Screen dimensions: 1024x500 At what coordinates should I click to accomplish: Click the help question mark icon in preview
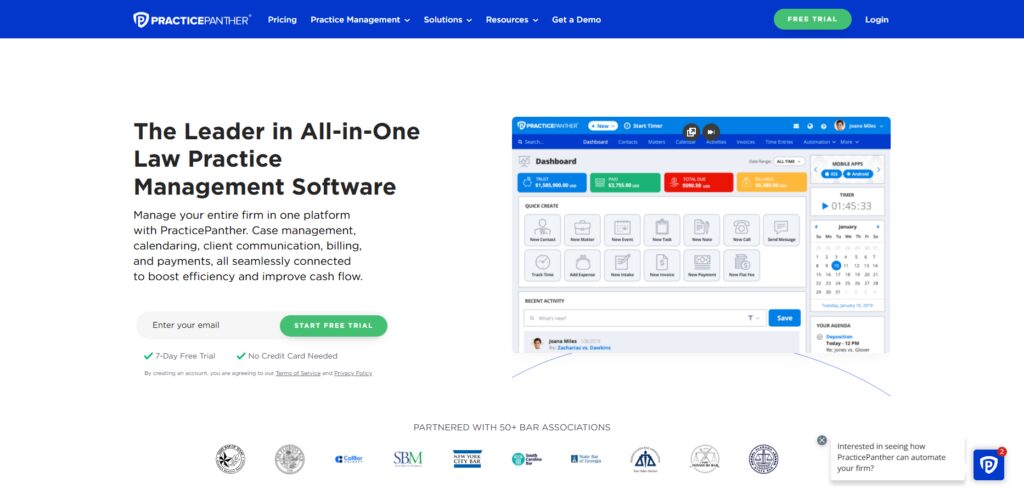(824, 126)
